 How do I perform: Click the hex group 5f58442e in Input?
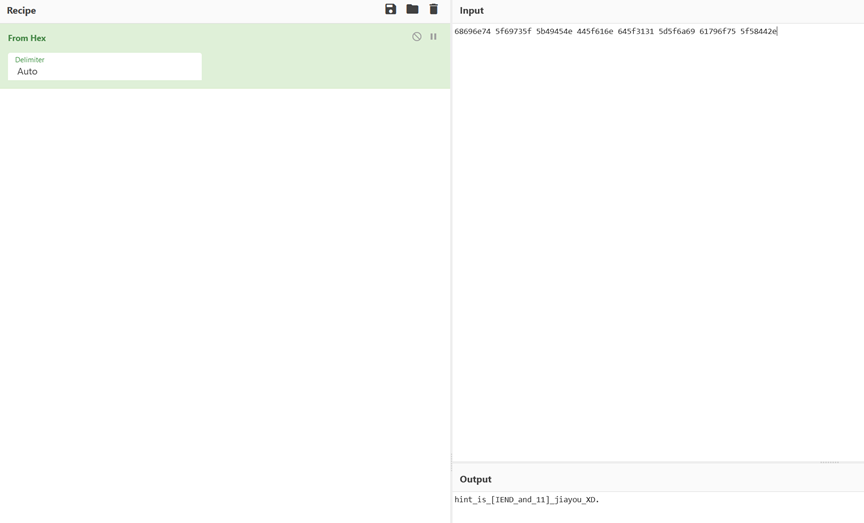point(758,31)
